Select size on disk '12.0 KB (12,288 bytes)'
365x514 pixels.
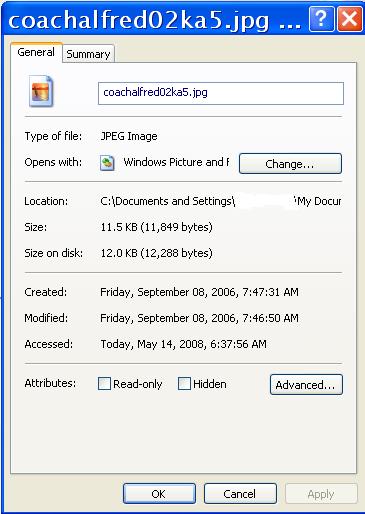156,253
